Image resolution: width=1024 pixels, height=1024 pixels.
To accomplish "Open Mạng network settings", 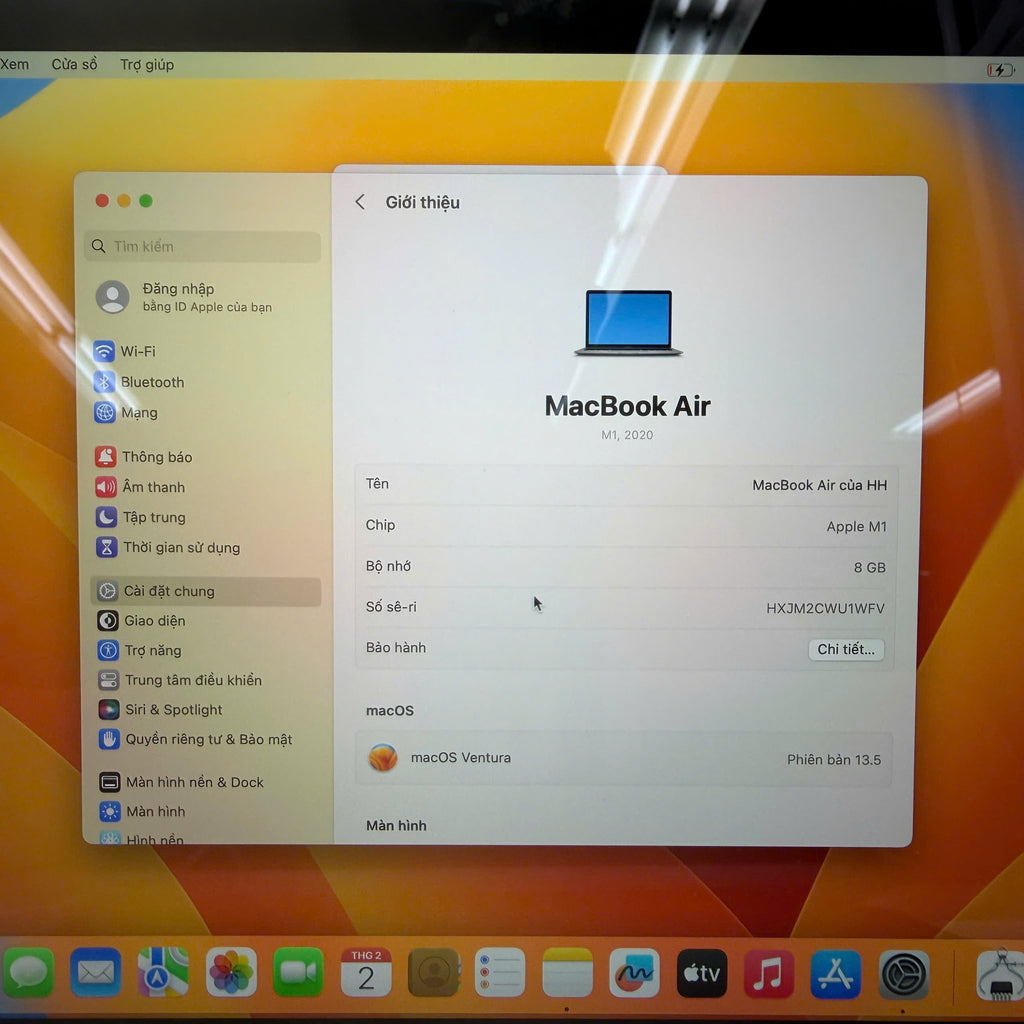I will pyautogui.click(x=139, y=413).
